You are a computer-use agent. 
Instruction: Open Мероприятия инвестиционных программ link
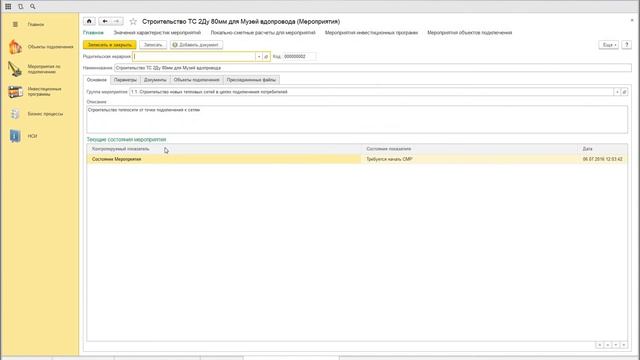(x=371, y=33)
